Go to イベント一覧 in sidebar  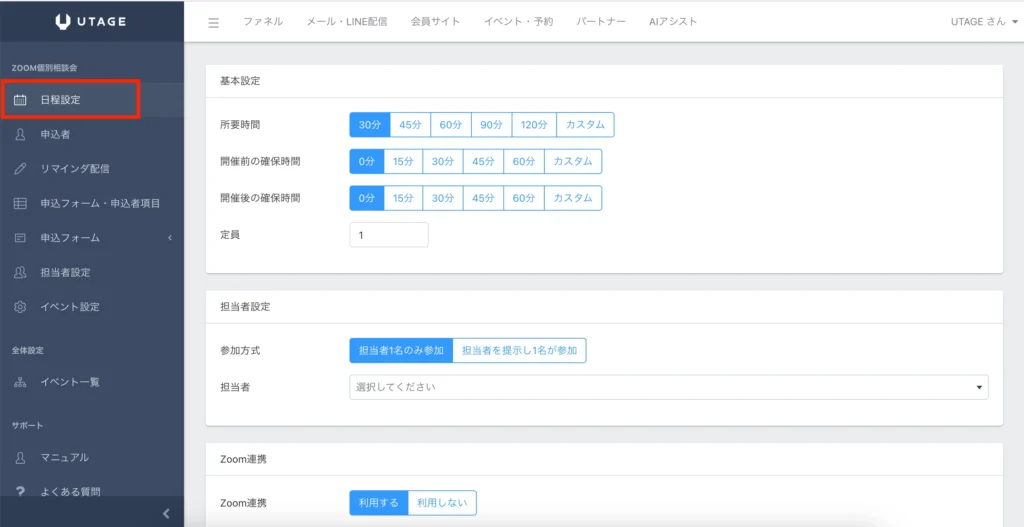[92, 382]
